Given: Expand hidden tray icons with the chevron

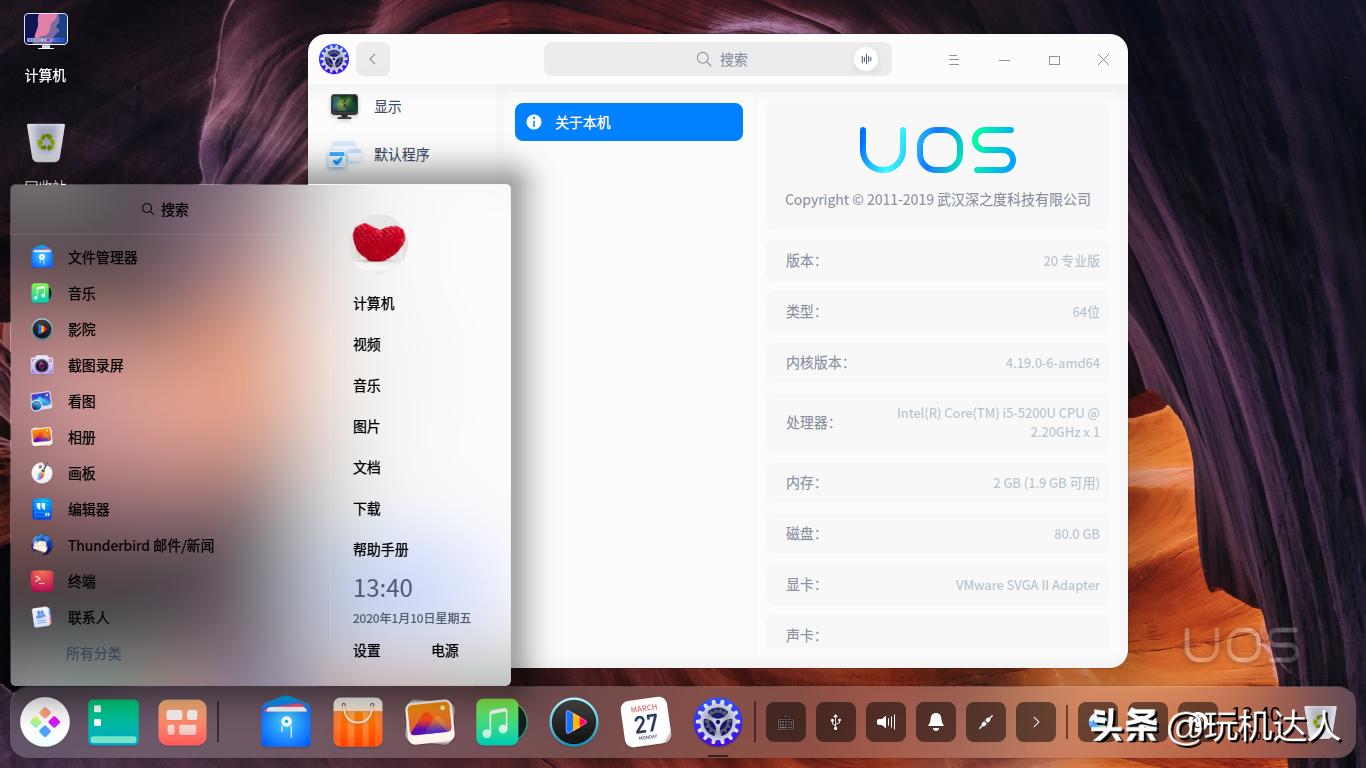Looking at the screenshot, I should point(1036,722).
